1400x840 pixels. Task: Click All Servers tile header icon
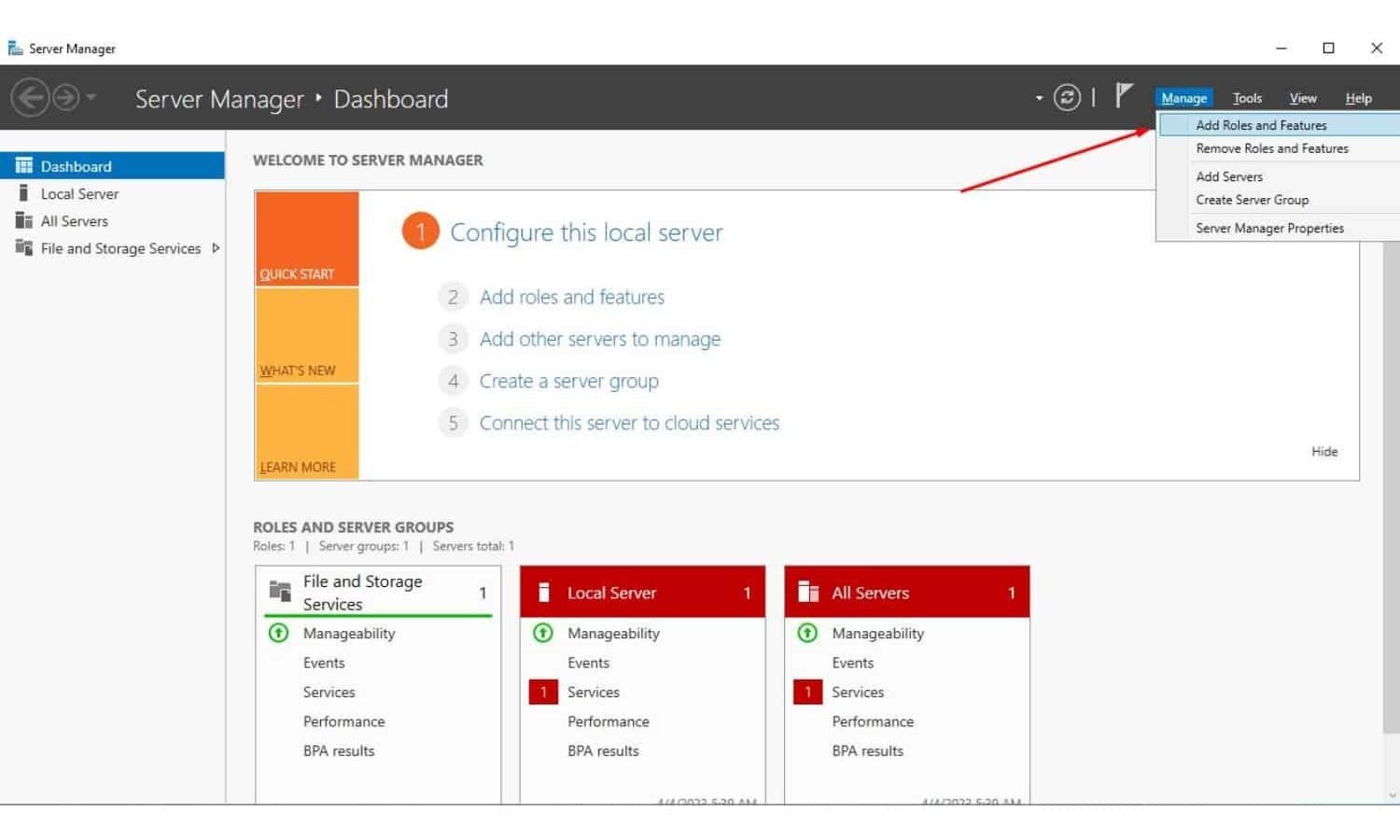click(808, 593)
